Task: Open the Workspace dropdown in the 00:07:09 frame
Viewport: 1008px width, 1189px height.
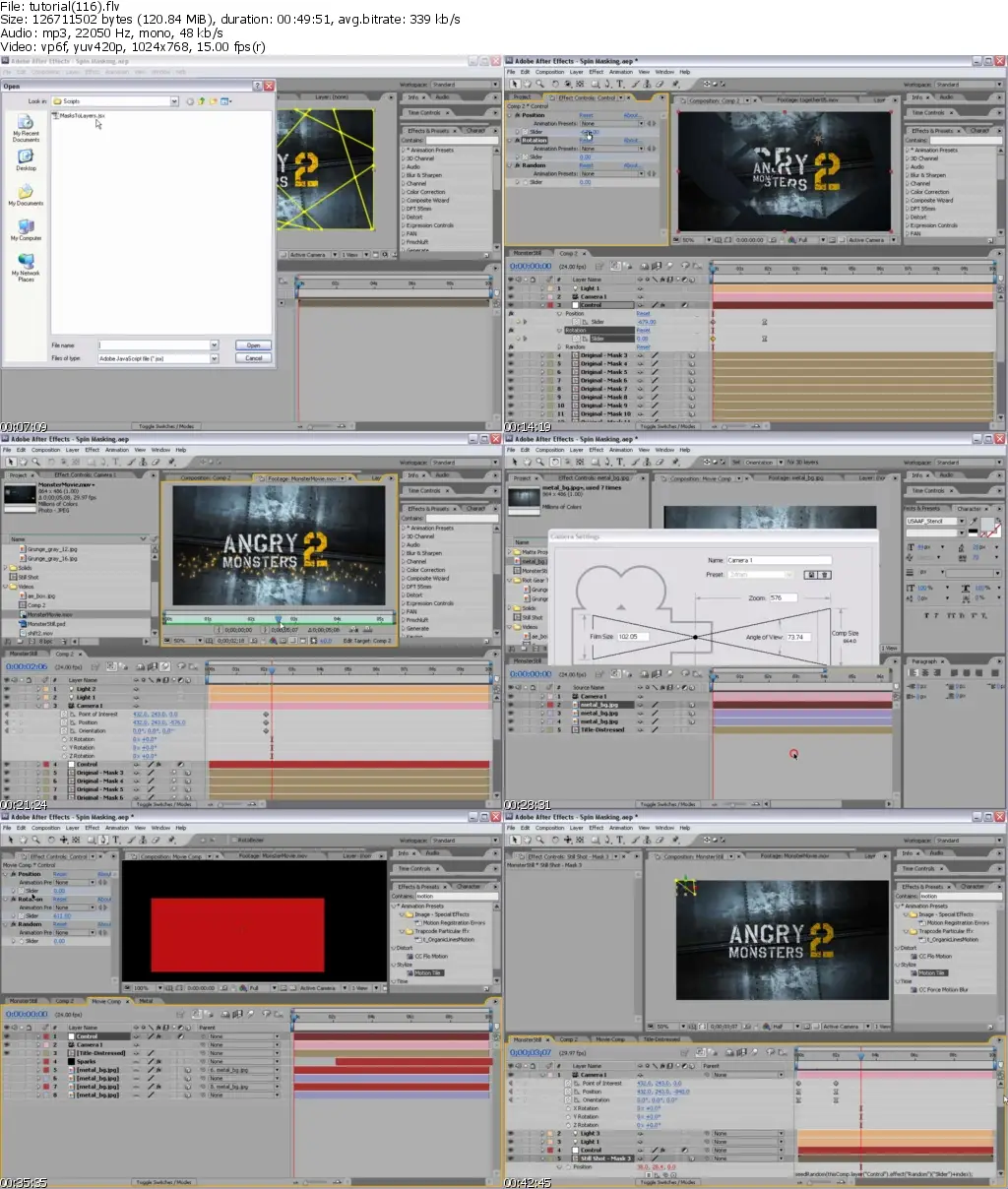Action: tap(465, 85)
